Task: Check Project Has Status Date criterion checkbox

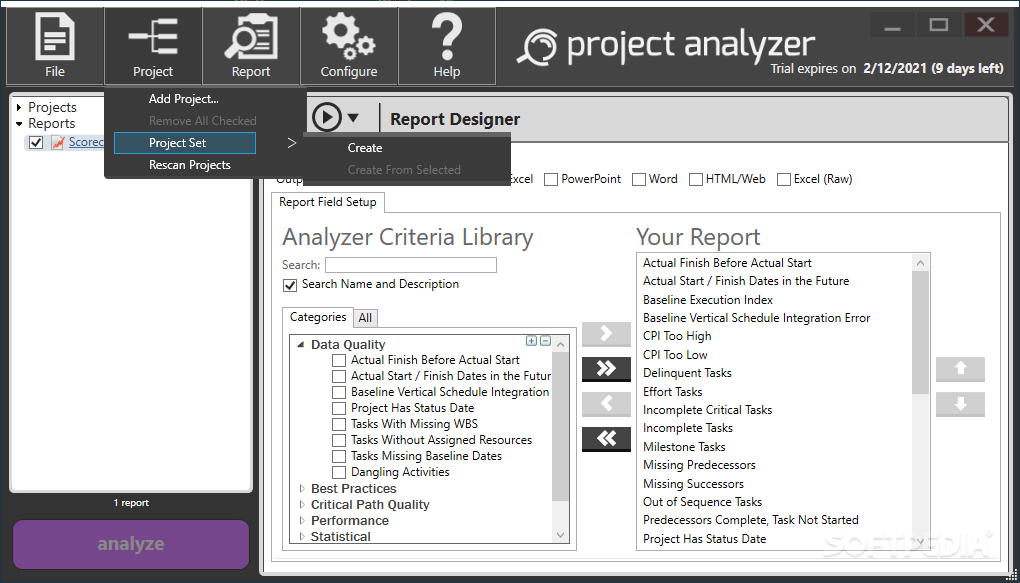Action: tap(338, 408)
